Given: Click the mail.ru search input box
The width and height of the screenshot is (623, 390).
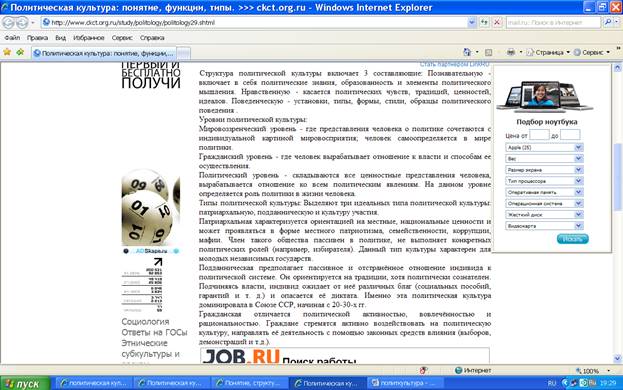Looking at the screenshot, I should [x=553, y=23].
